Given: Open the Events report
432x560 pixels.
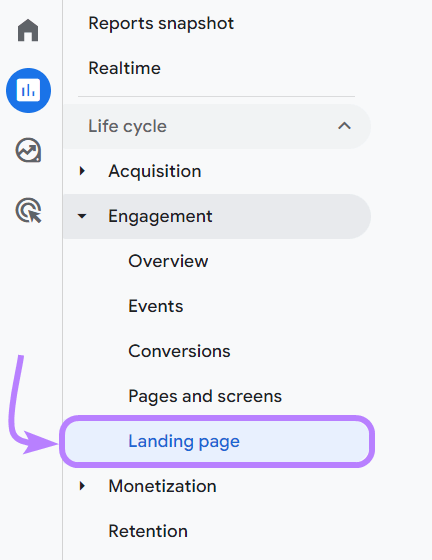Looking at the screenshot, I should [156, 306].
